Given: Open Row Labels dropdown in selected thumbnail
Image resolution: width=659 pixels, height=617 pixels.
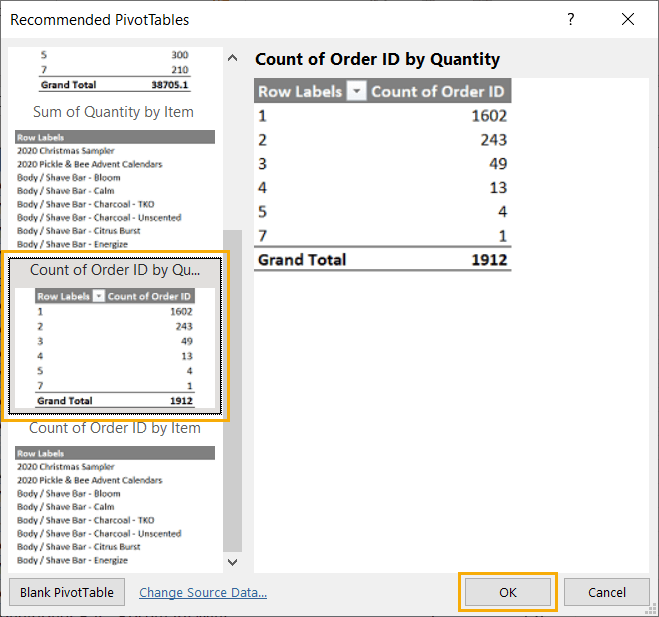Looking at the screenshot, I should point(98,296).
